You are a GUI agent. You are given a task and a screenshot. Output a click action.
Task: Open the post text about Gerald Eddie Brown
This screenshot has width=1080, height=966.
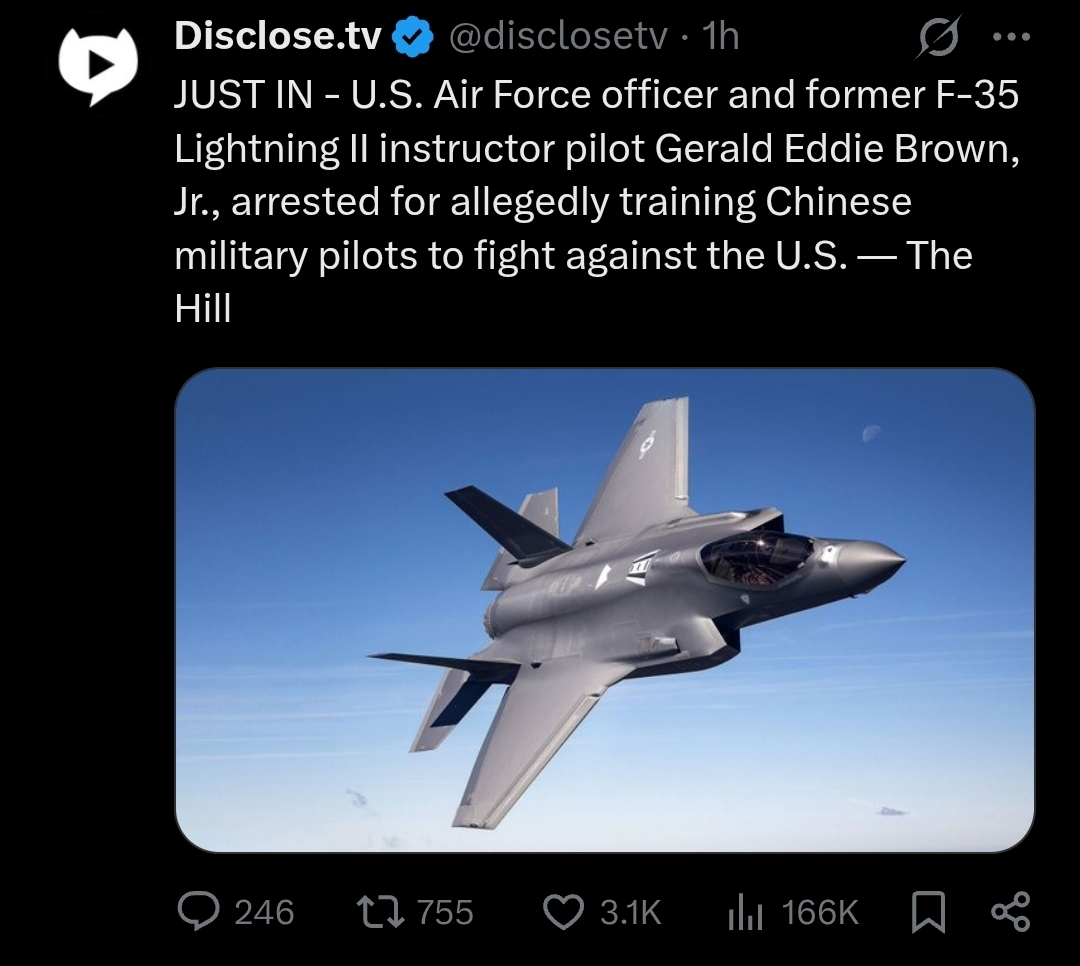pyautogui.click(x=596, y=201)
